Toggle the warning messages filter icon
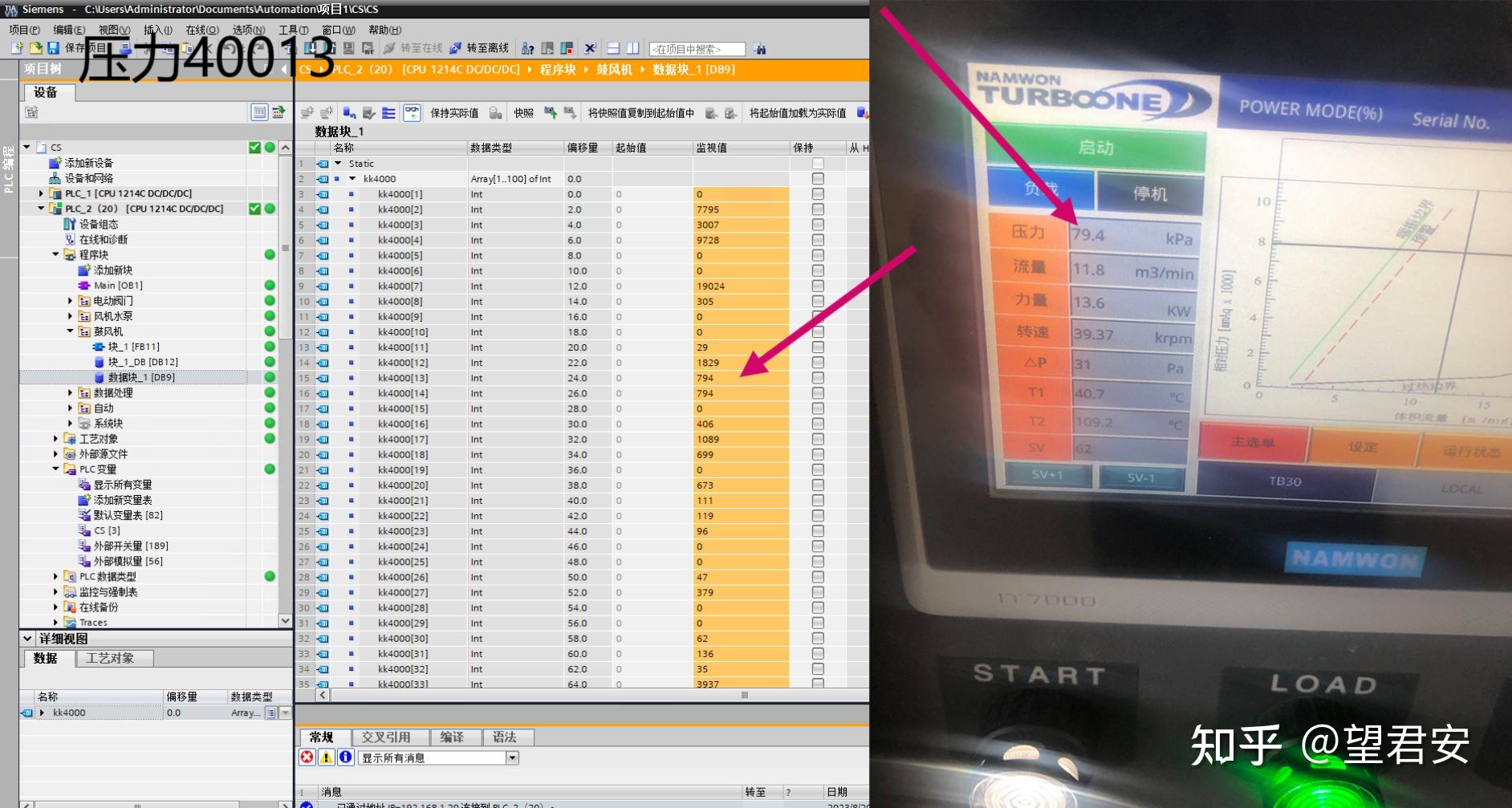The image size is (1512, 808). coord(327,757)
